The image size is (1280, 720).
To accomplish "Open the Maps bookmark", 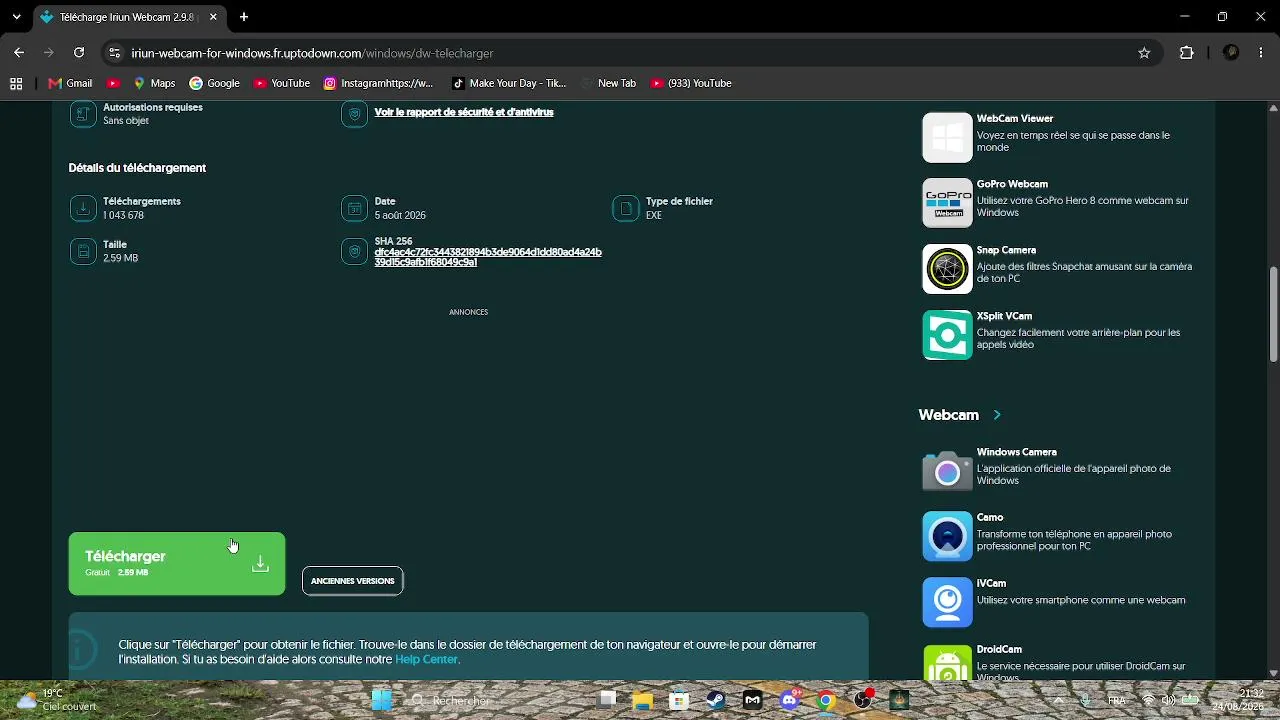I will 154,83.
